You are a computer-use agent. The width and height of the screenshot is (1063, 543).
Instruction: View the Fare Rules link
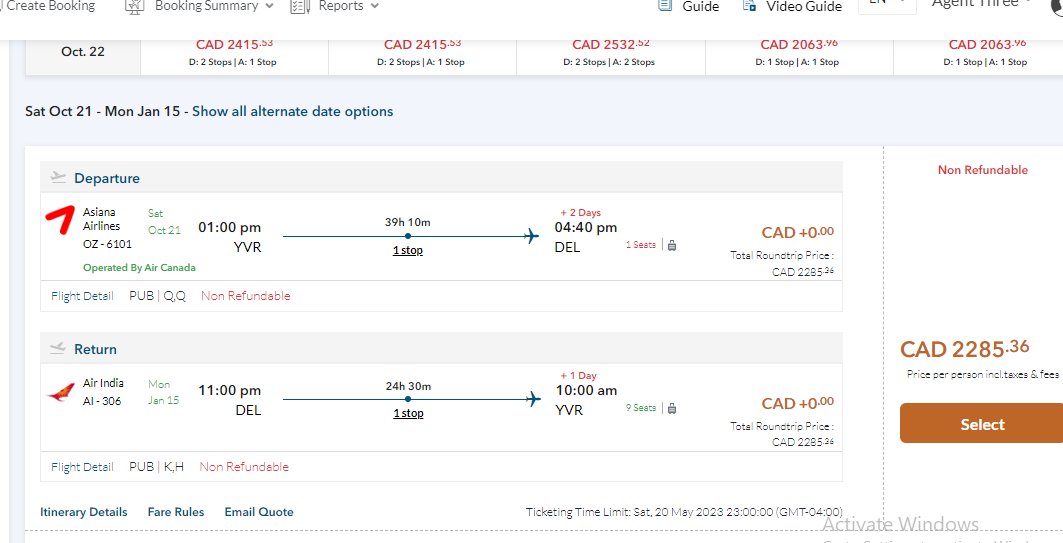(x=176, y=512)
